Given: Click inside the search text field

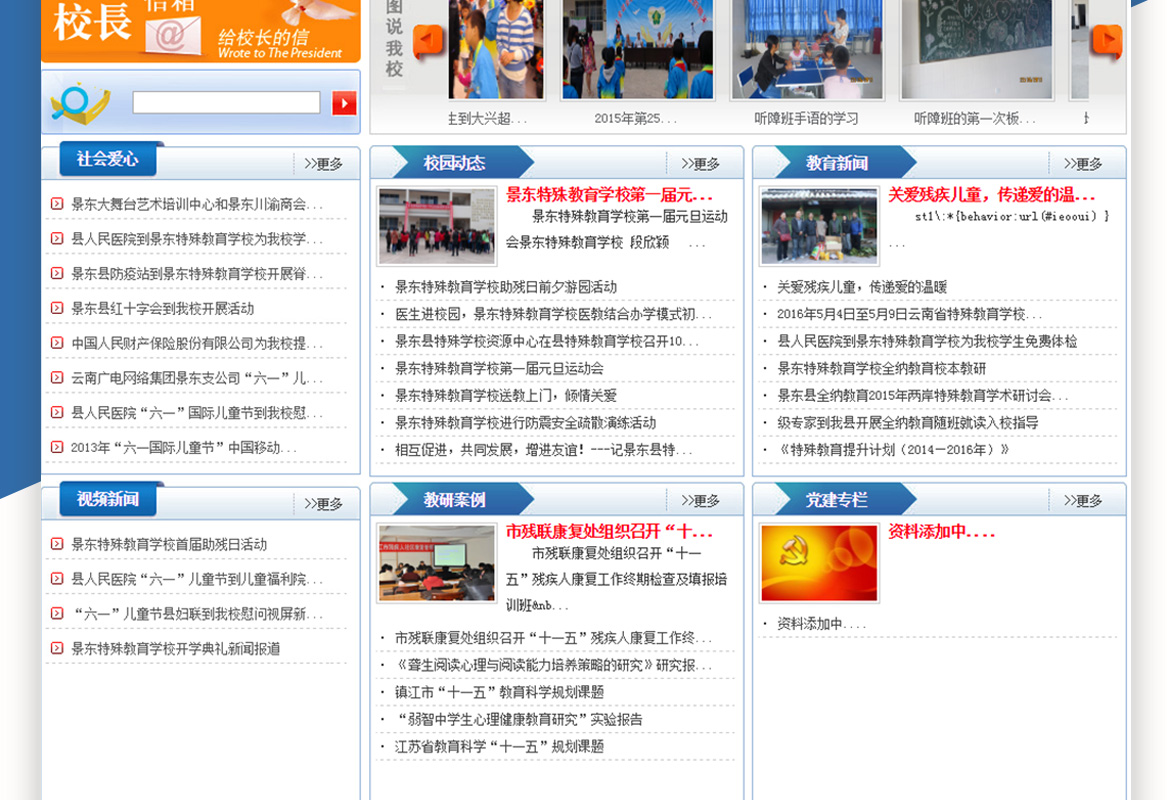Looking at the screenshot, I should click(x=226, y=103).
